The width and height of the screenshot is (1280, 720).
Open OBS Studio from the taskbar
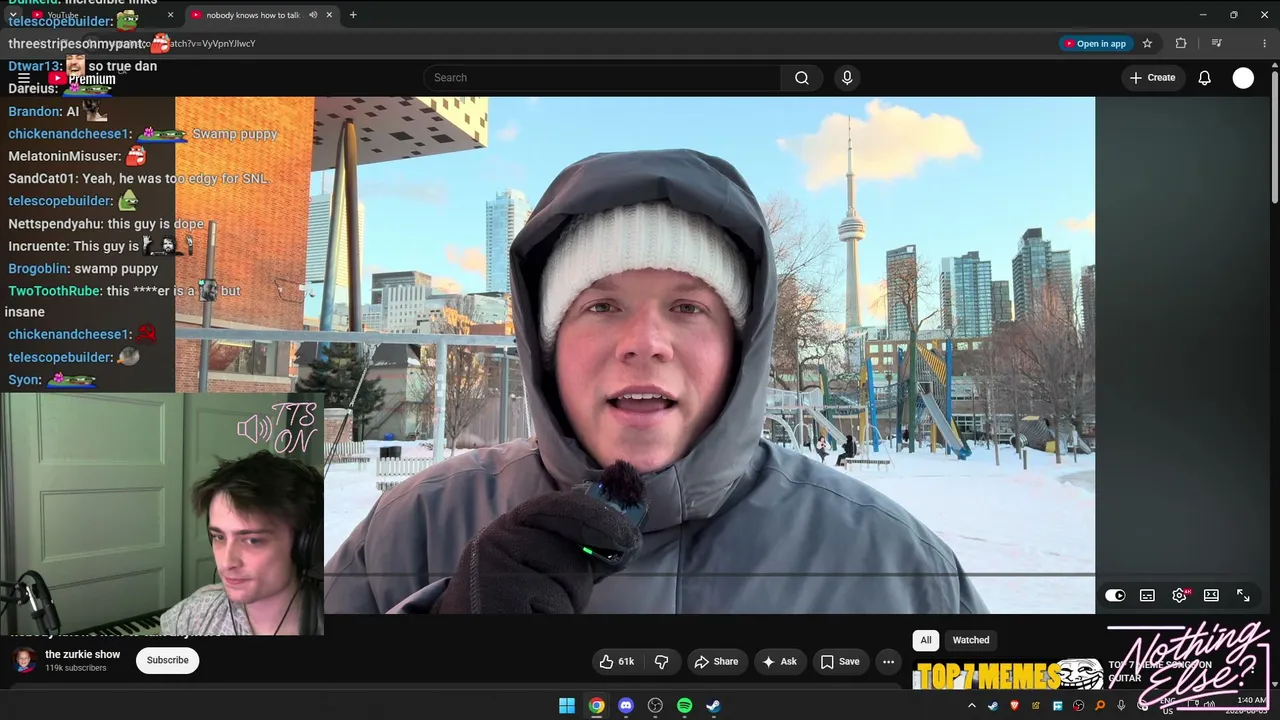[655, 706]
